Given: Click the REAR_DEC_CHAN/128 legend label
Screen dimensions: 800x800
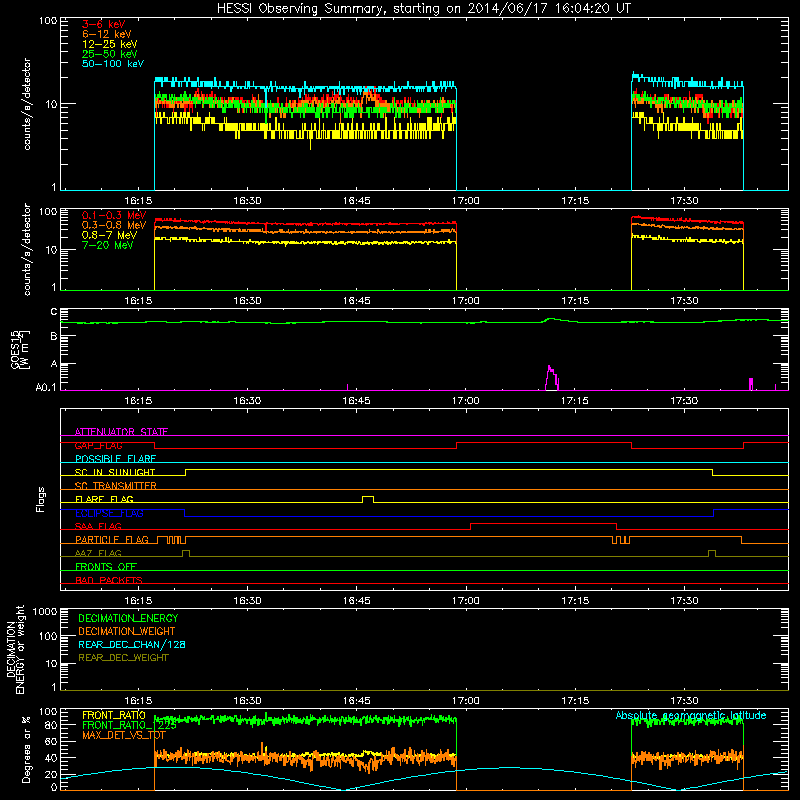Looking at the screenshot, I should 132,644.
